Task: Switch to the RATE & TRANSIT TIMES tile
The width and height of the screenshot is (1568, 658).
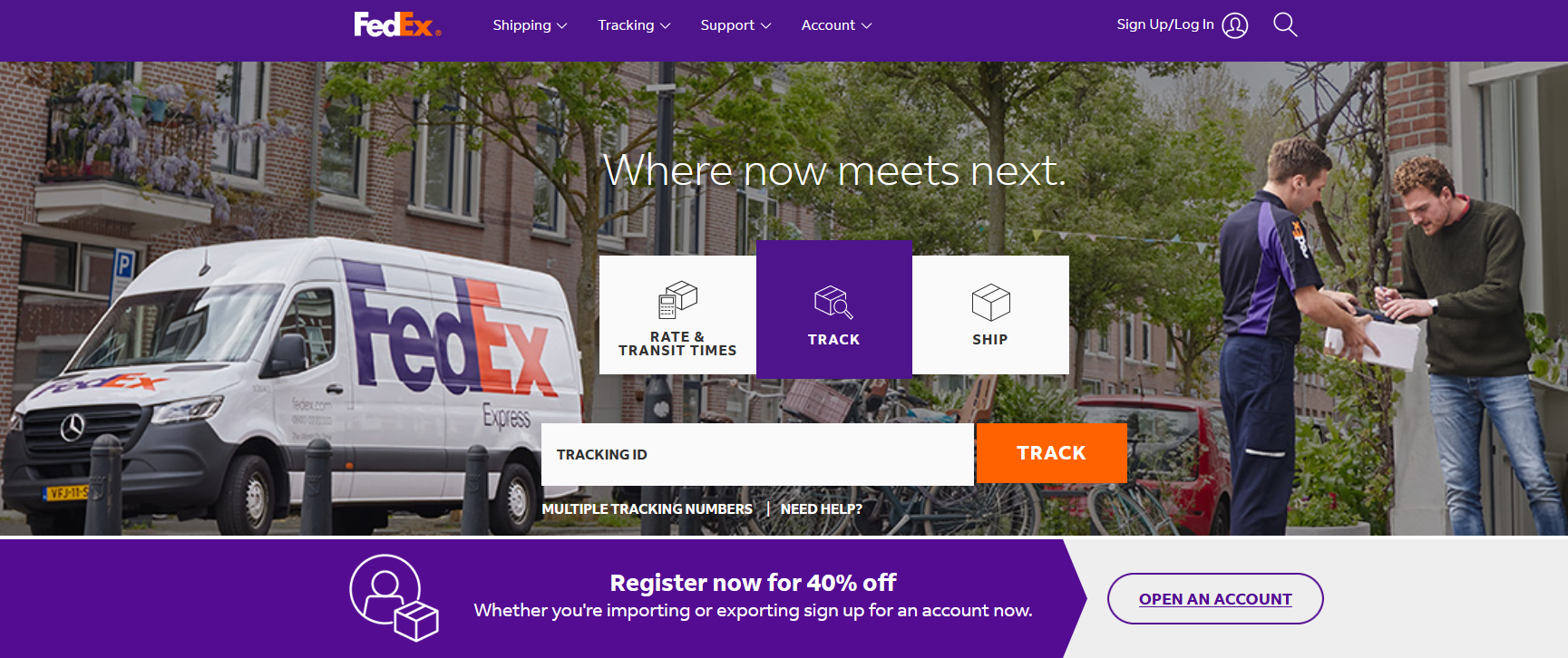Action: 677,314
